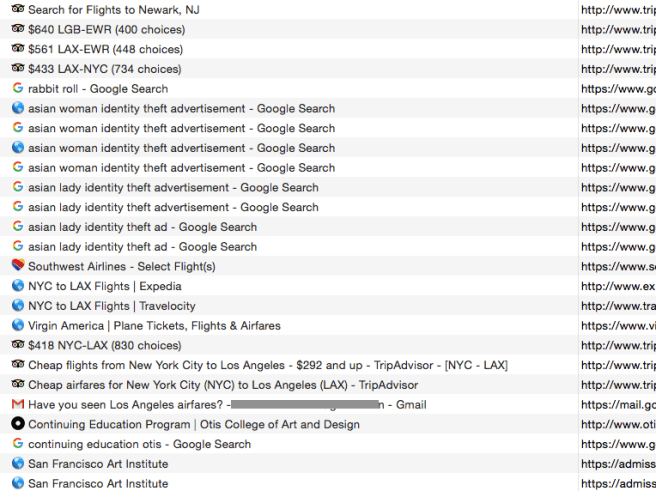656x491 pixels.
Task: Open Continuing Education Program Otis College entry
Action: [193, 424]
